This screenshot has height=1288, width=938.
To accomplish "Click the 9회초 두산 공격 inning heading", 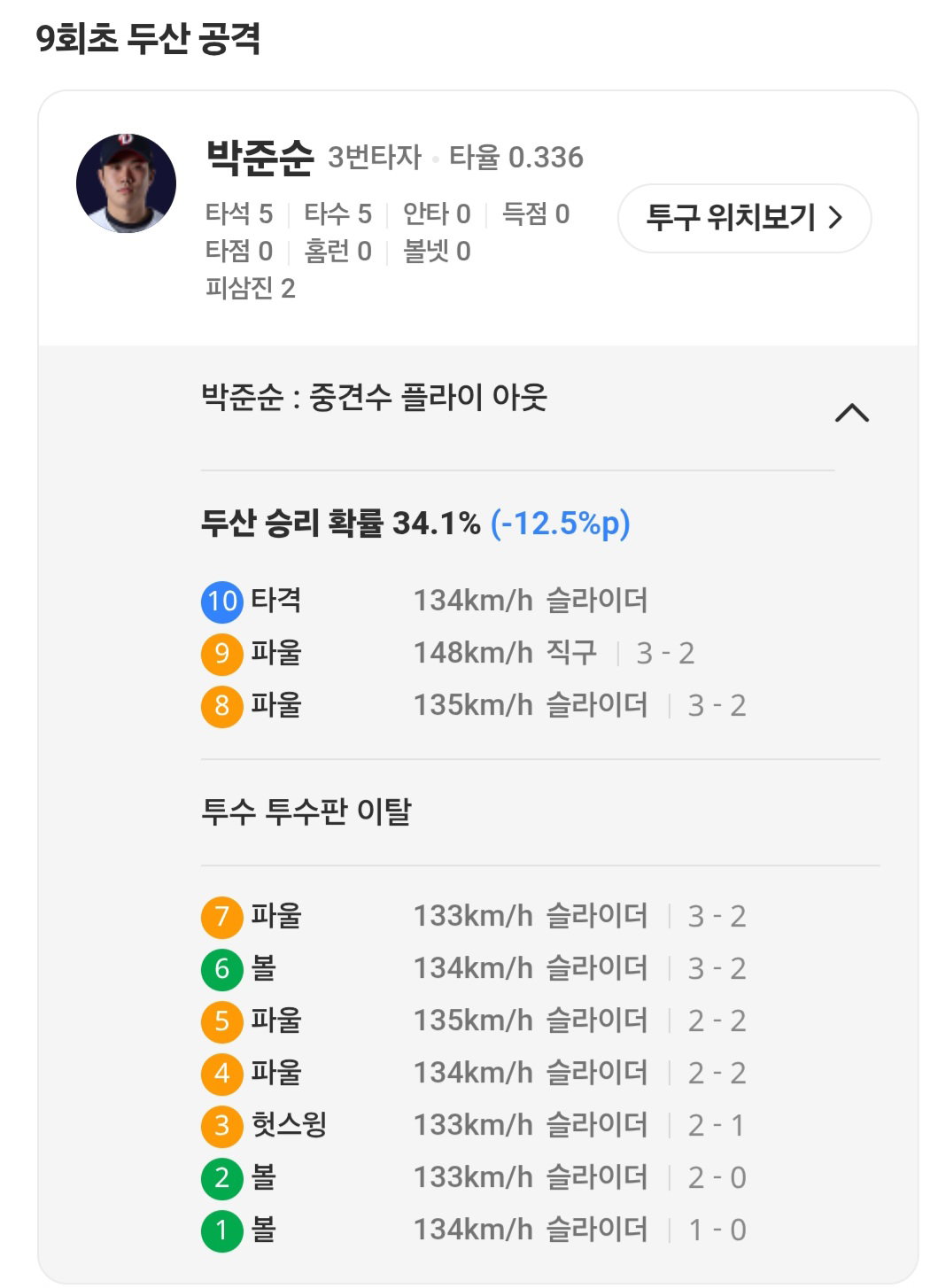I will click(148, 38).
